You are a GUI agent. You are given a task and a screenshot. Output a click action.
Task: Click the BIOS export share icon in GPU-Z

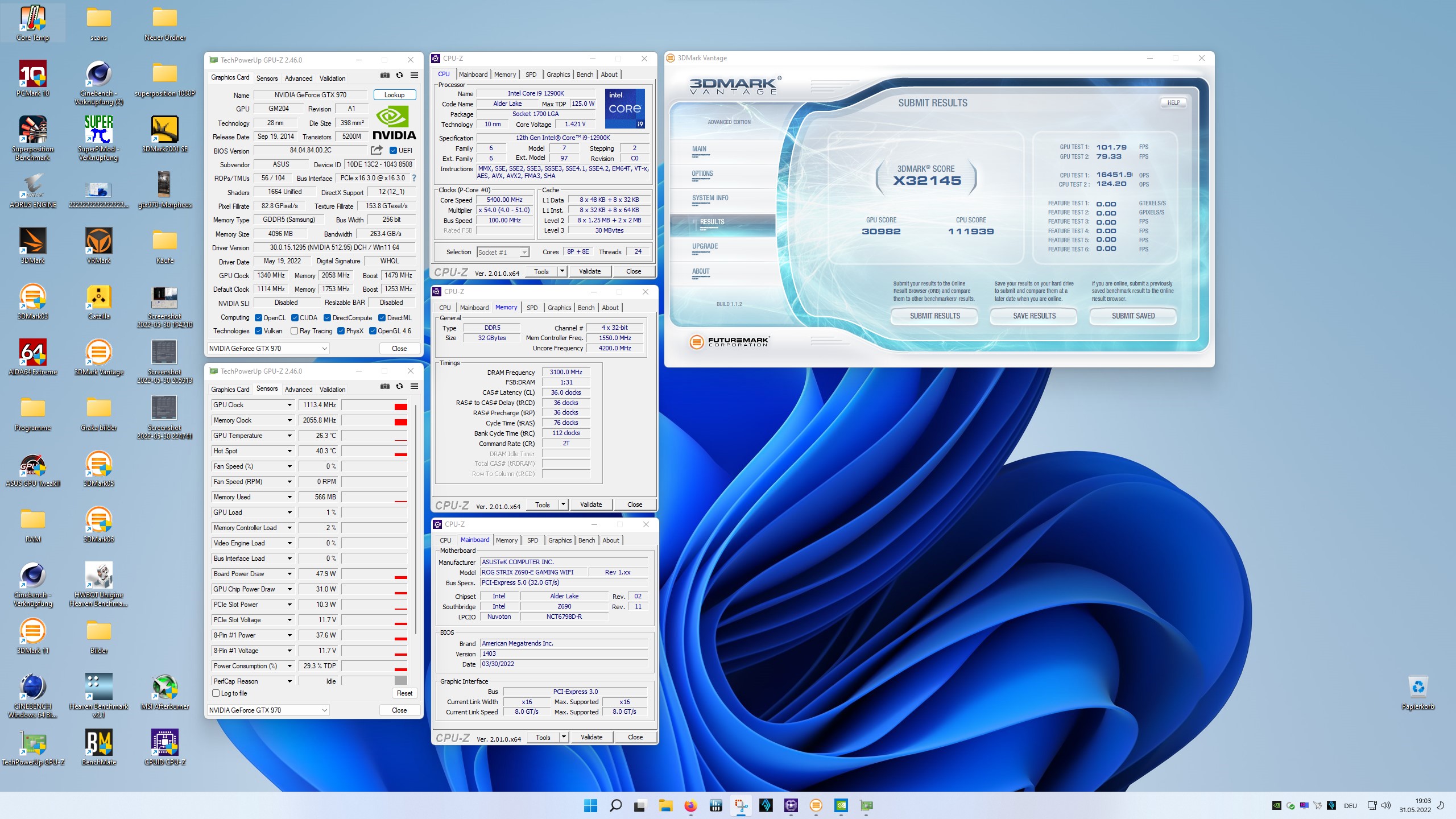tap(377, 150)
